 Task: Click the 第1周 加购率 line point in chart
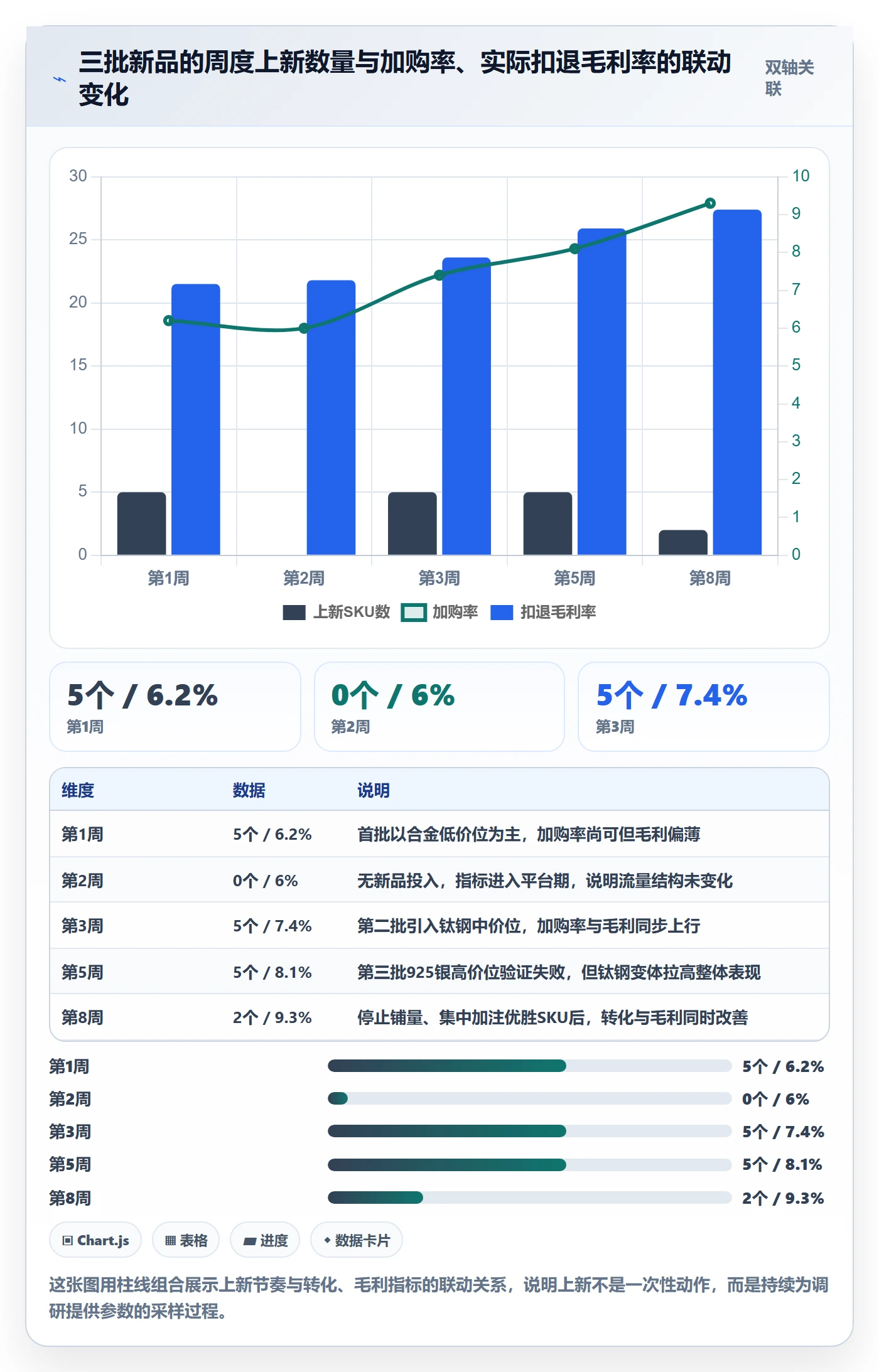(x=168, y=321)
